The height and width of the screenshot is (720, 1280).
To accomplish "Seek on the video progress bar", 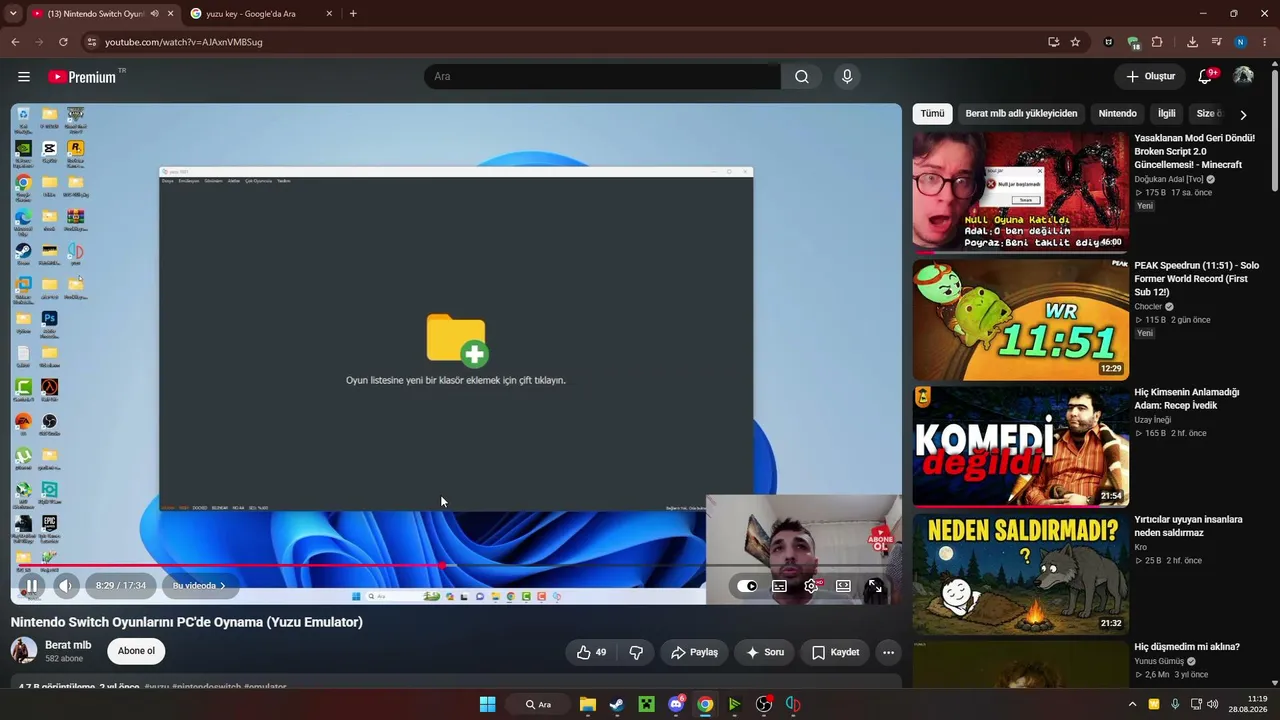I will pos(456,566).
